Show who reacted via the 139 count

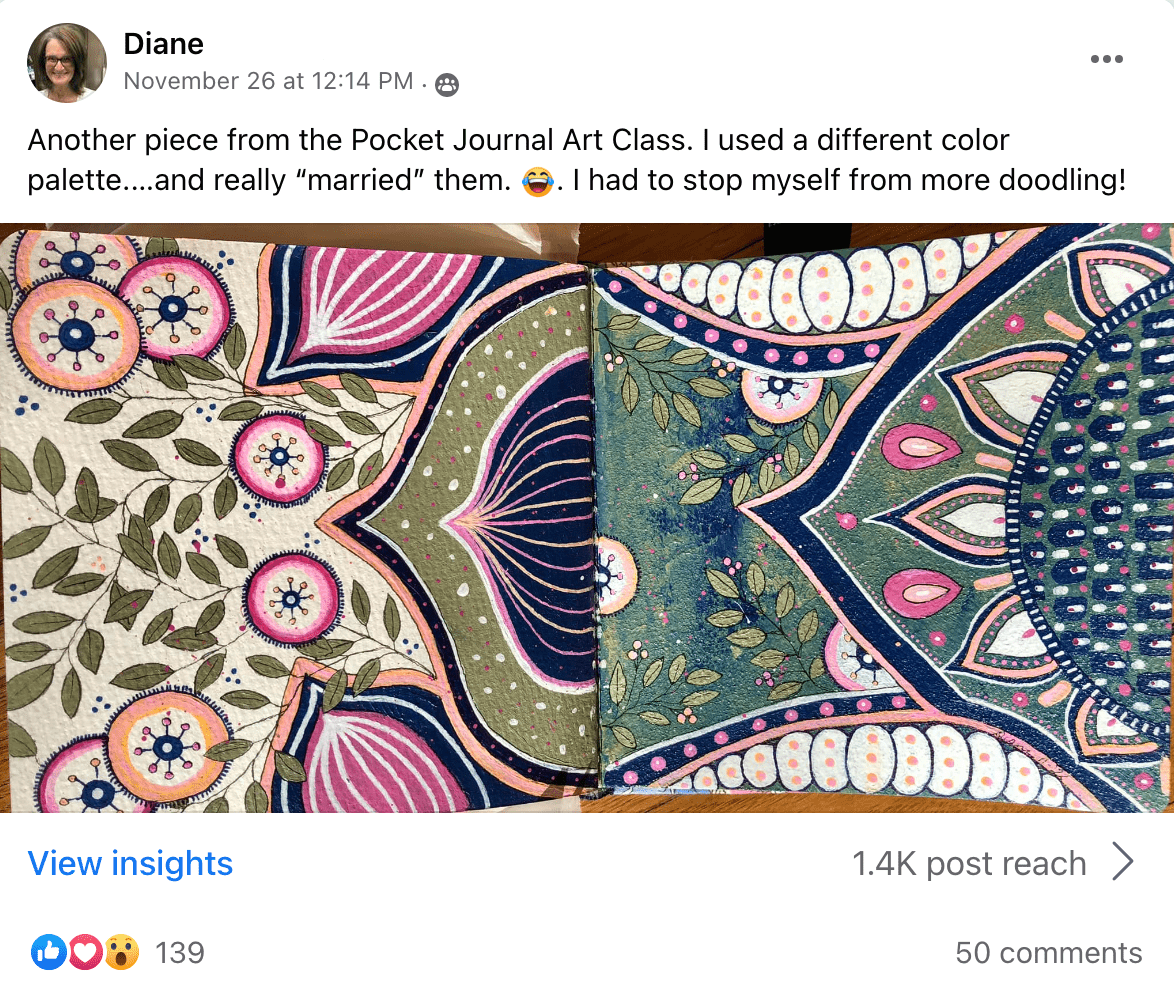[x=180, y=952]
